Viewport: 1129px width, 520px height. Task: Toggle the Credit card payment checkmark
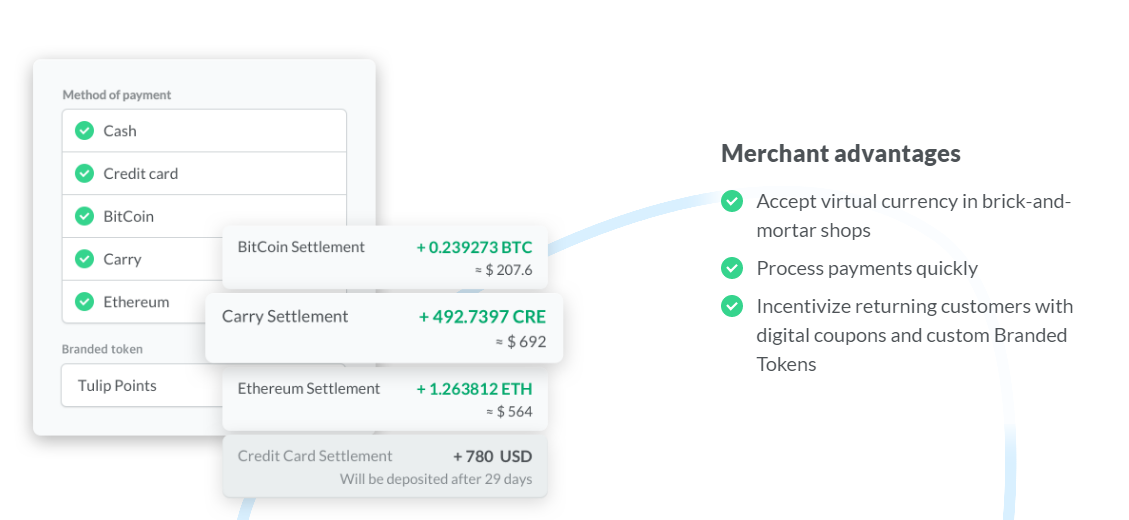(84, 174)
